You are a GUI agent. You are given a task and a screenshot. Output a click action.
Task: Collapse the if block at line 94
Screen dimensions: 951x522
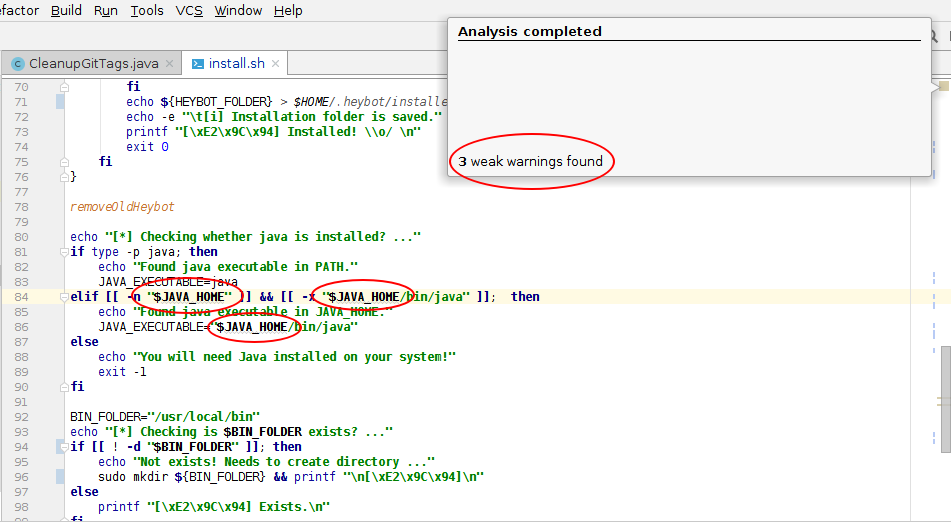[x=64, y=447]
